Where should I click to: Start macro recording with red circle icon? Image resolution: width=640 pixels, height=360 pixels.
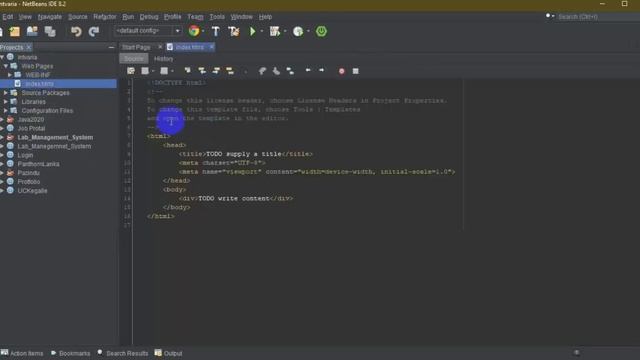tap(342, 71)
